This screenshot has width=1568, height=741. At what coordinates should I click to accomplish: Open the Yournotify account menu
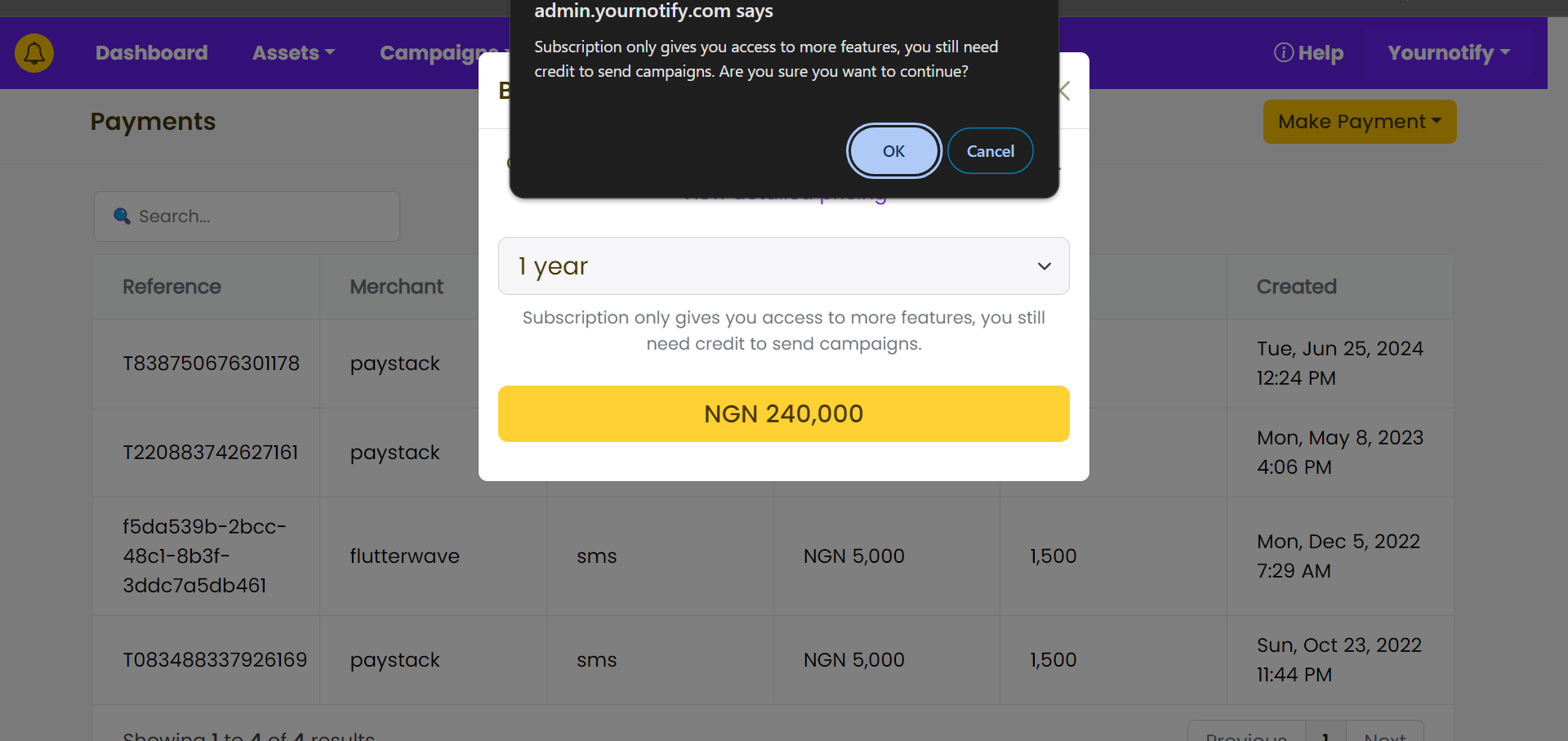[x=1449, y=53]
